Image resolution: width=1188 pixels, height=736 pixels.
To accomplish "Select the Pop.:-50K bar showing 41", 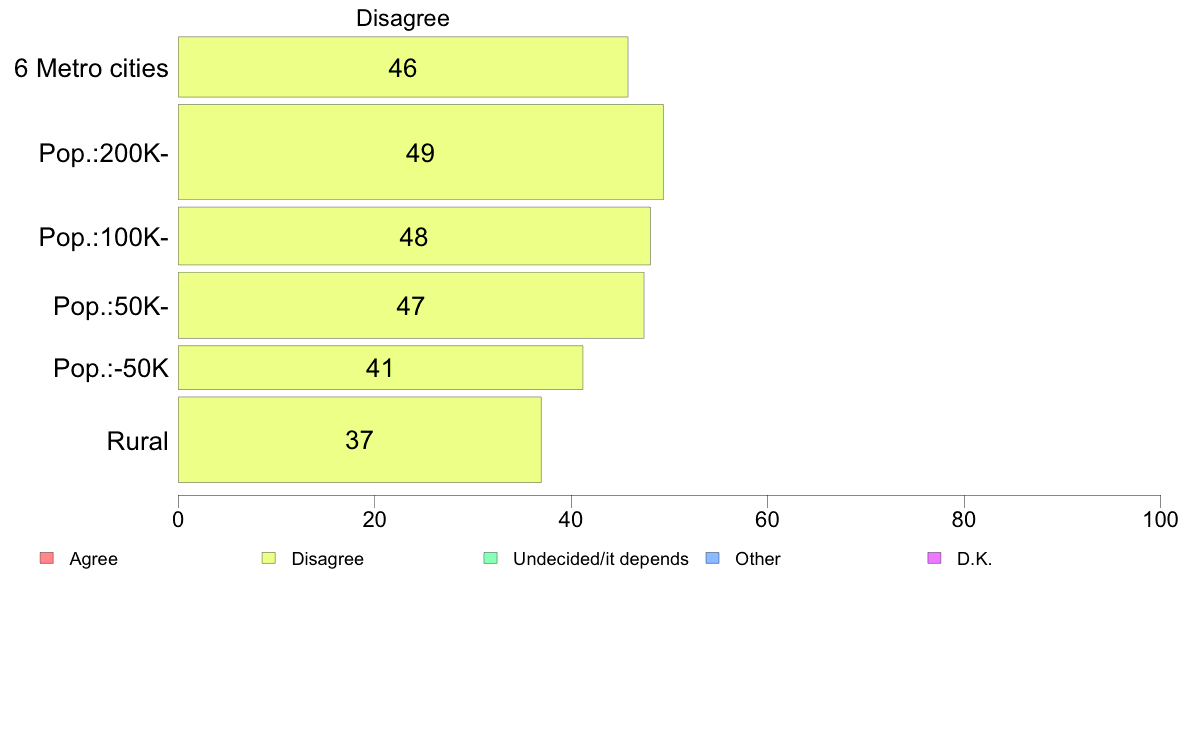I will [x=380, y=368].
